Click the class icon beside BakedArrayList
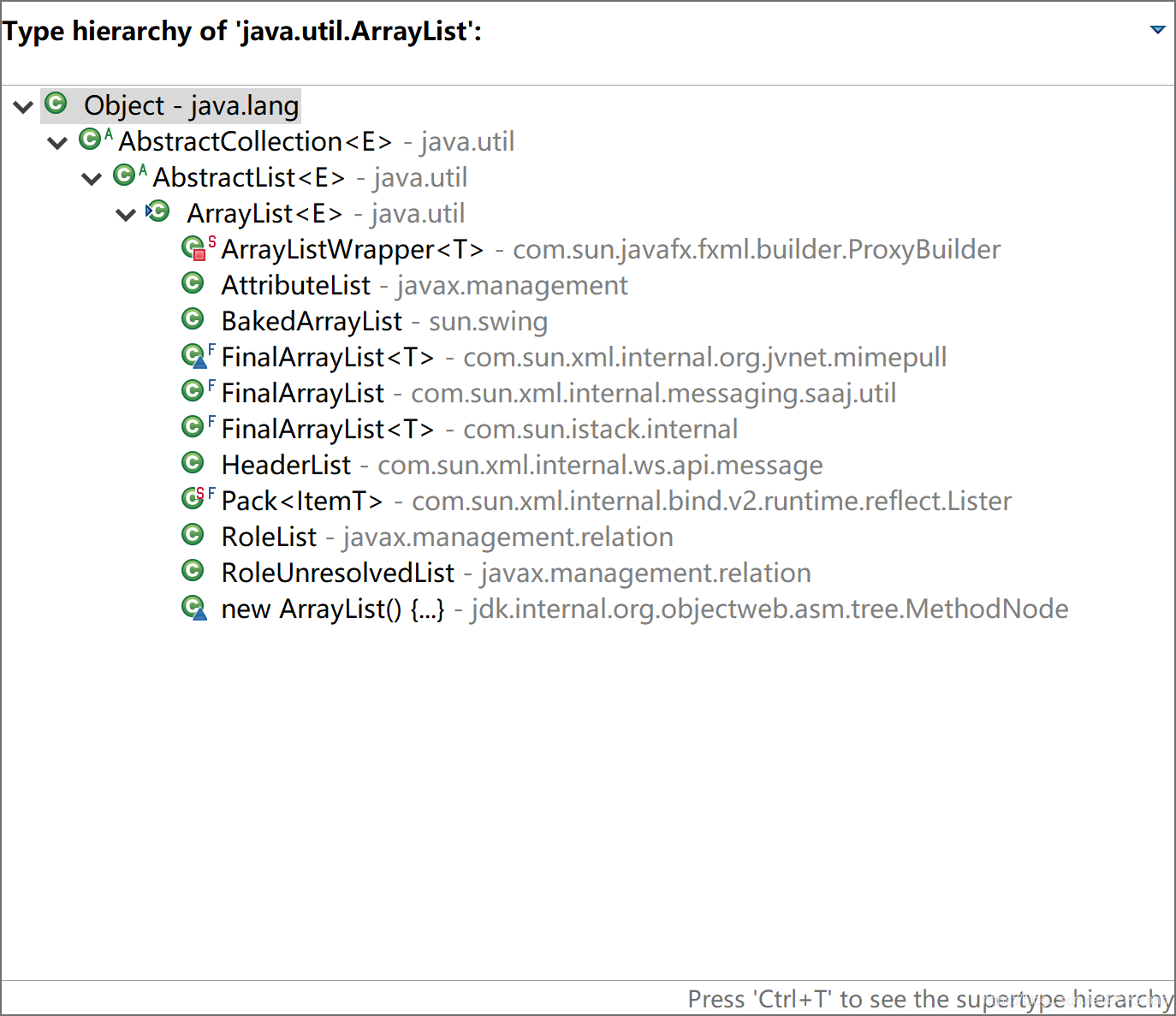Image resolution: width=1176 pixels, height=1016 pixels. click(x=193, y=320)
